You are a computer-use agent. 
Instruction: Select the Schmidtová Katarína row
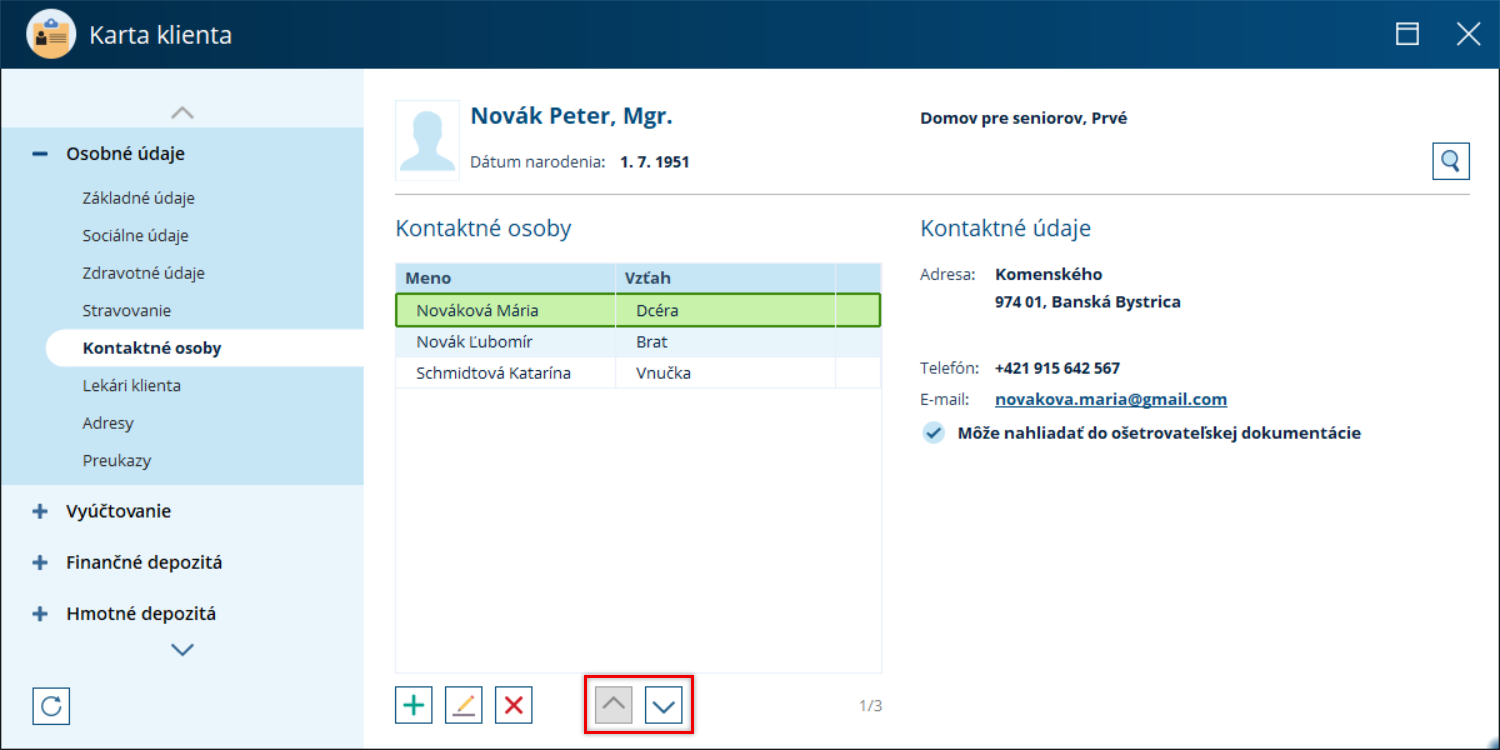click(x=638, y=373)
